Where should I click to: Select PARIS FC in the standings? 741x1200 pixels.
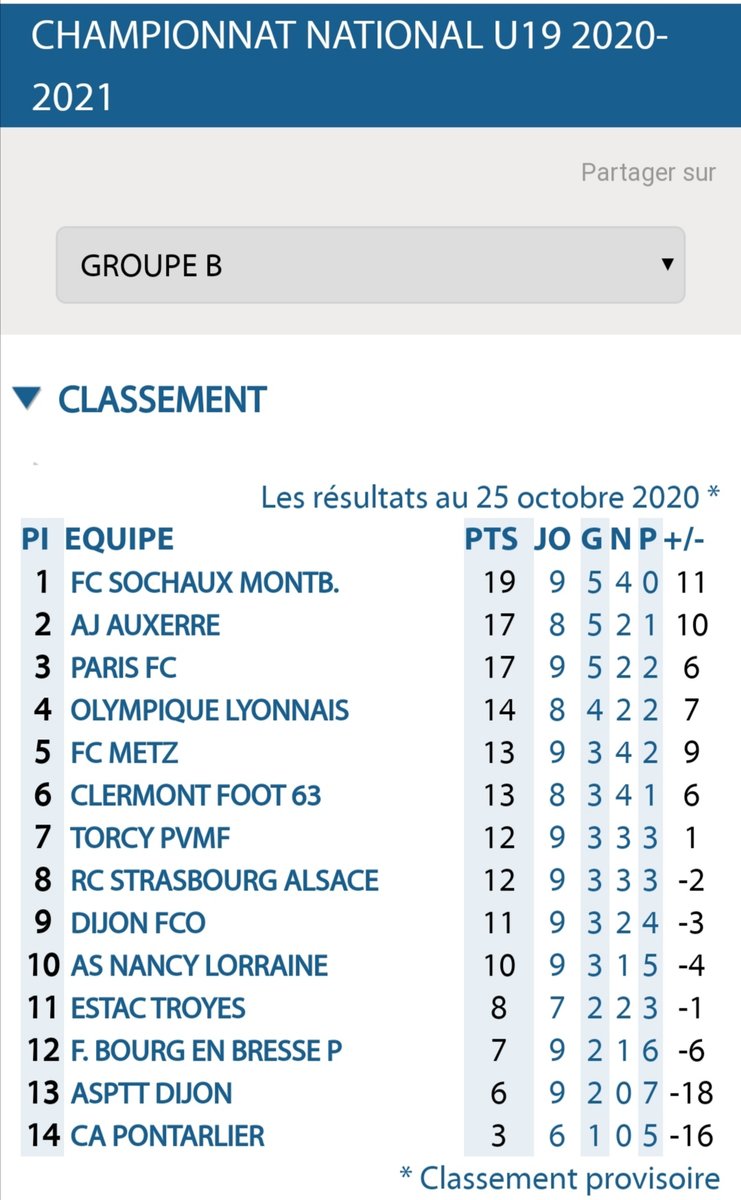(124, 667)
